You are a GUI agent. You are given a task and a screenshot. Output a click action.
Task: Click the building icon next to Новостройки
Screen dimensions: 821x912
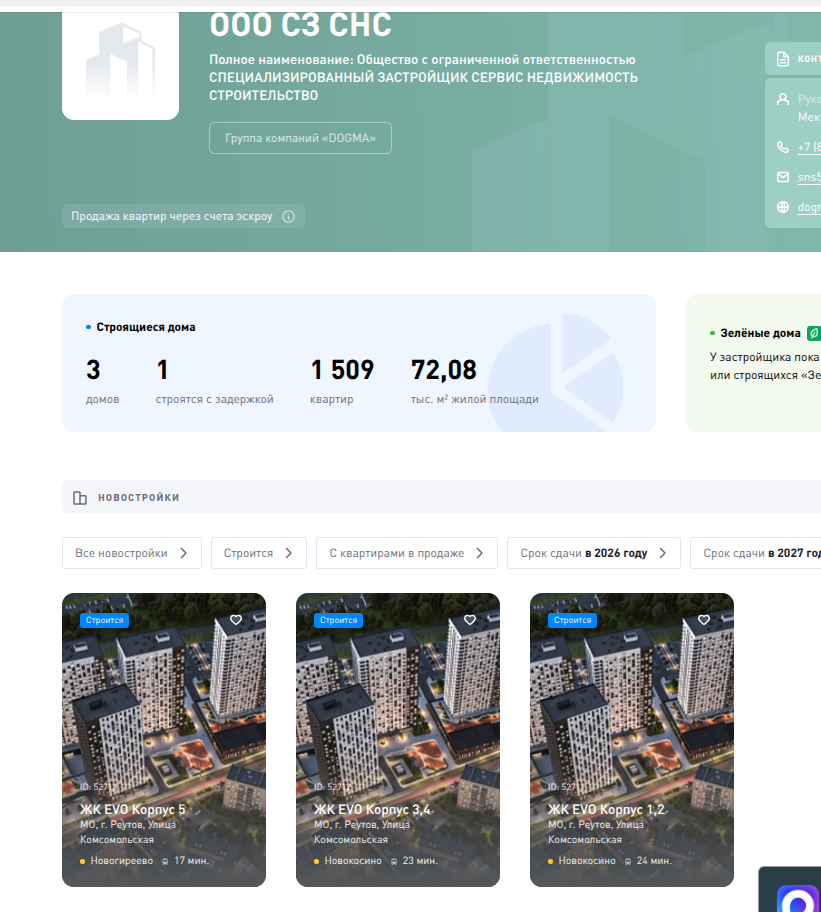pos(80,498)
